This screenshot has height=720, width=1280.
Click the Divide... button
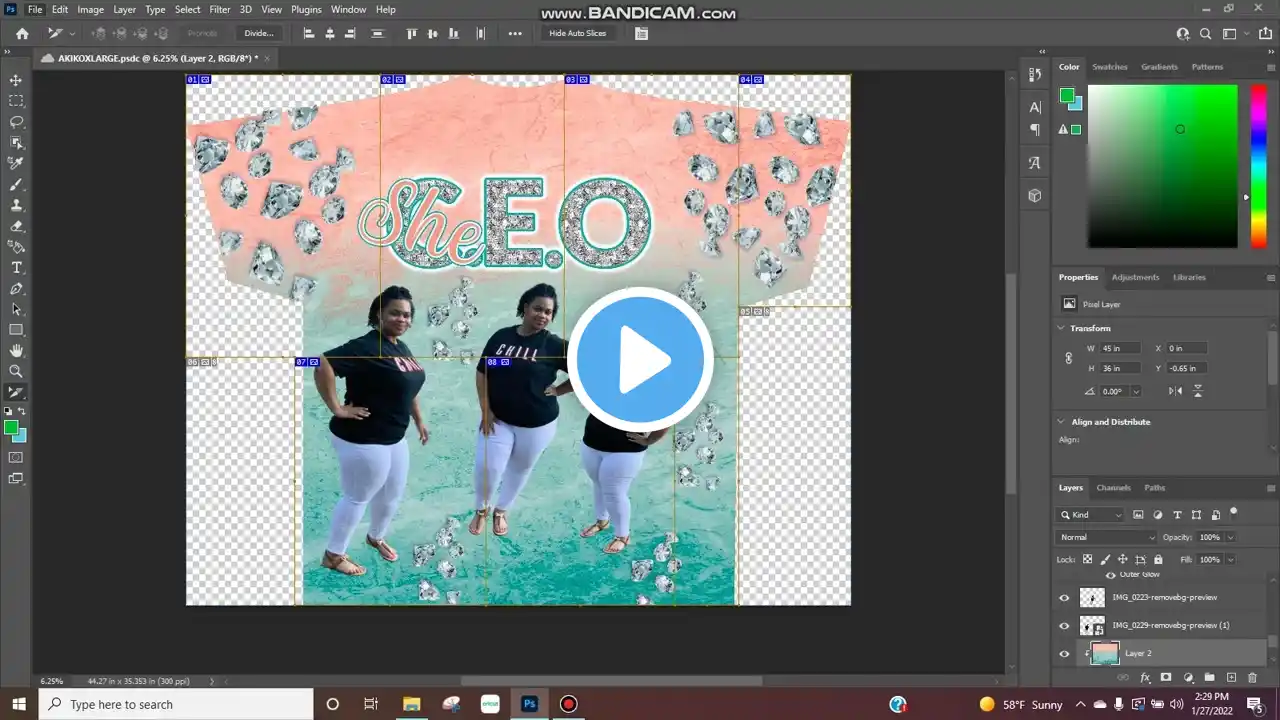pyautogui.click(x=259, y=33)
